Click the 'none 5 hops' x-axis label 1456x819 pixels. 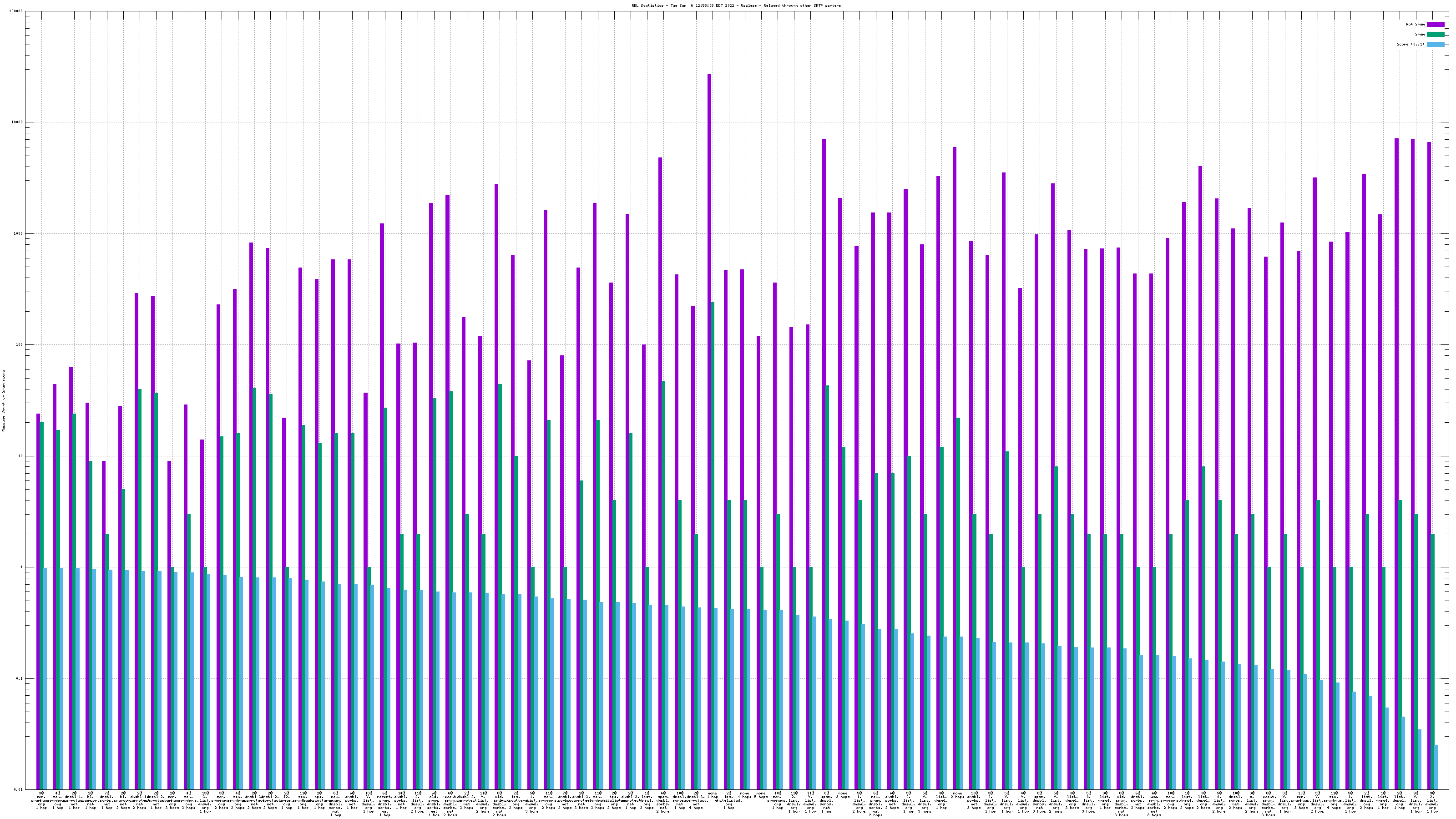[x=761, y=795]
